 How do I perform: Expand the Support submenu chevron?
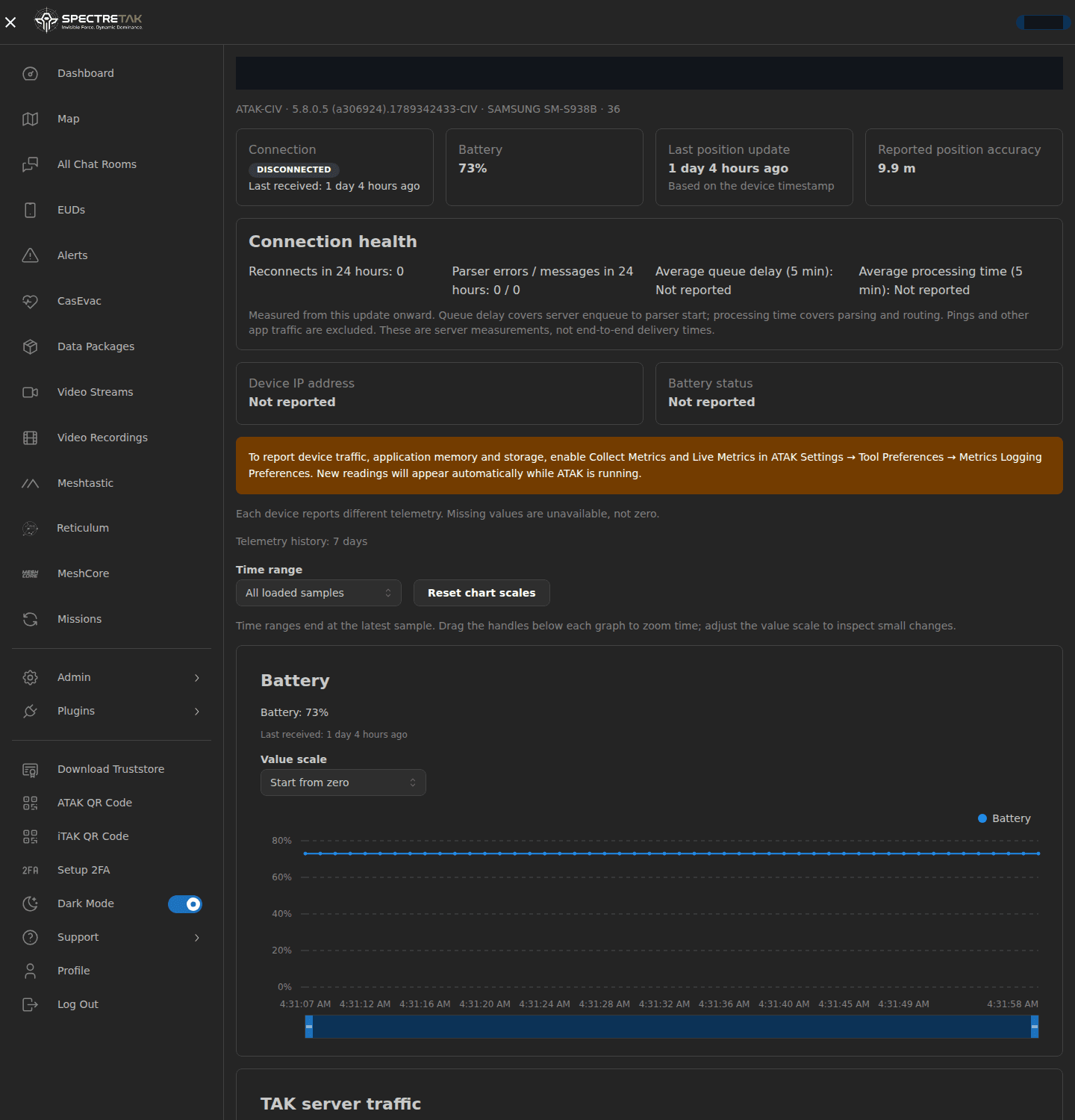197,937
